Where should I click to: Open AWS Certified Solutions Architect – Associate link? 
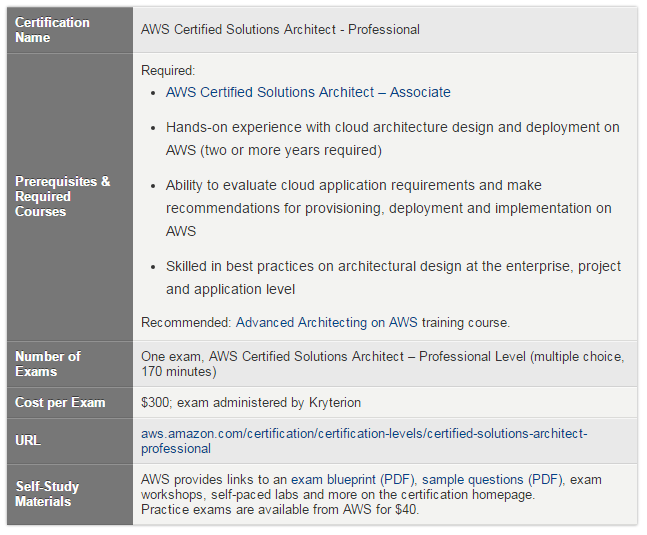[308, 92]
